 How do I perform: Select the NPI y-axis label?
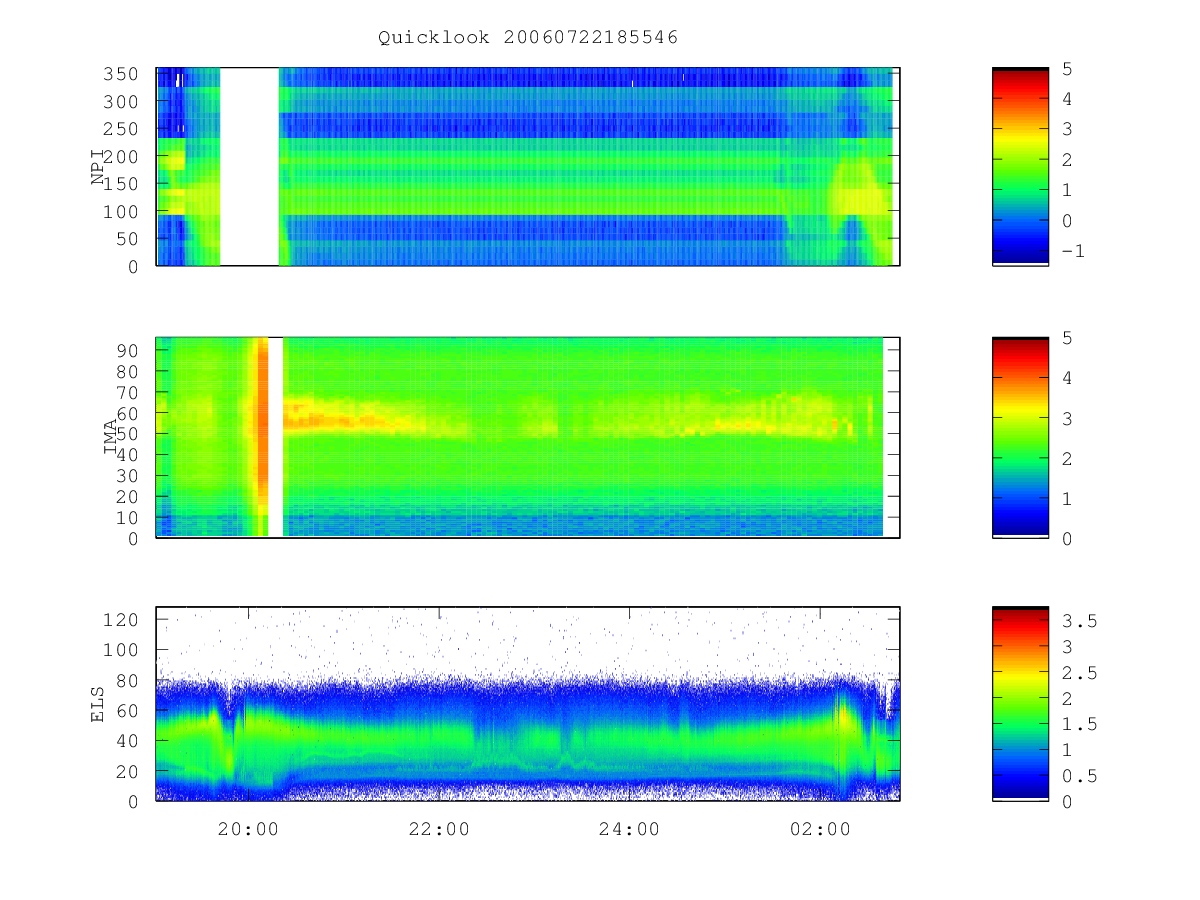tap(99, 167)
